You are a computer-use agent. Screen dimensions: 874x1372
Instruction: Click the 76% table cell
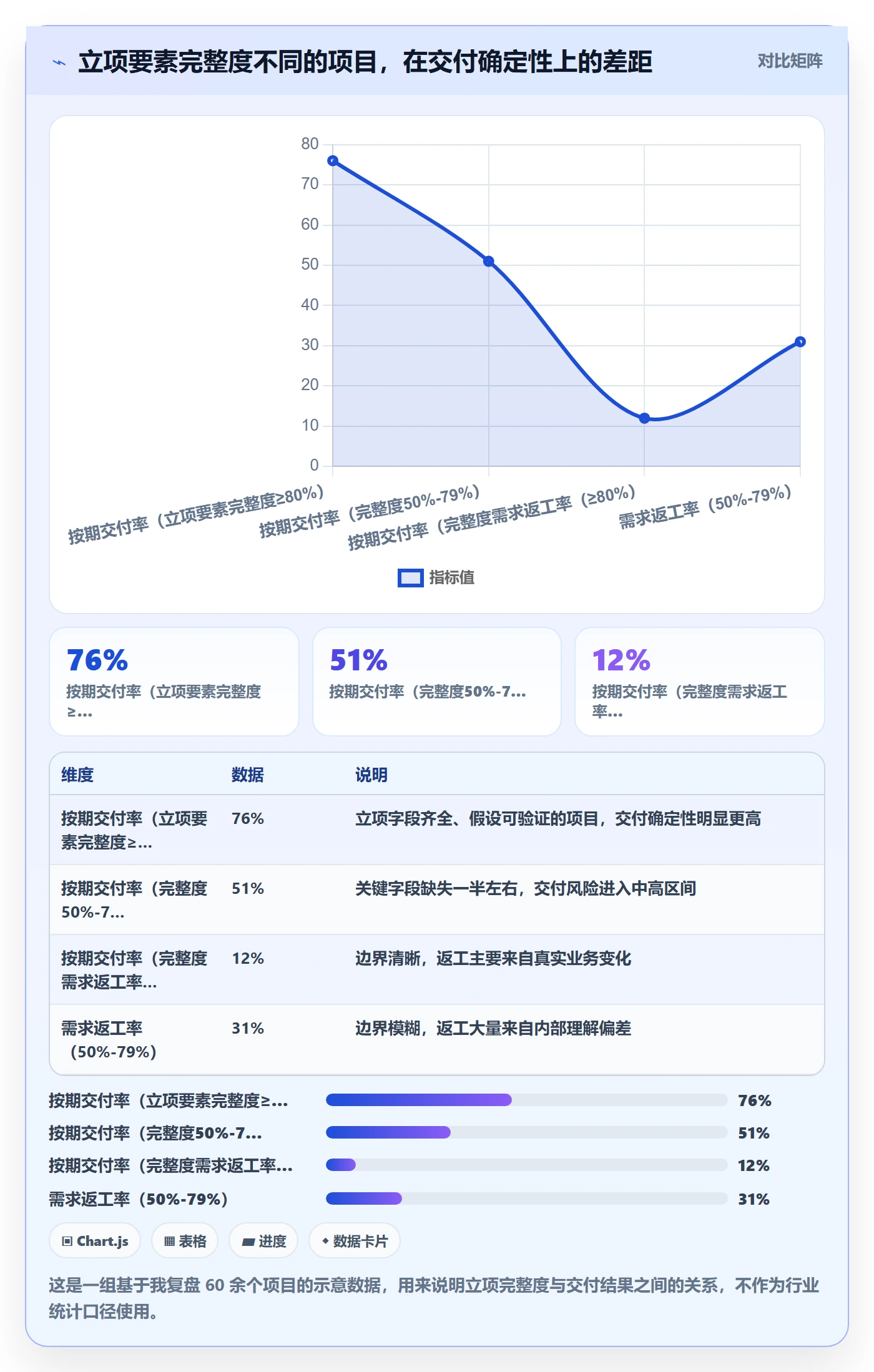point(248,818)
